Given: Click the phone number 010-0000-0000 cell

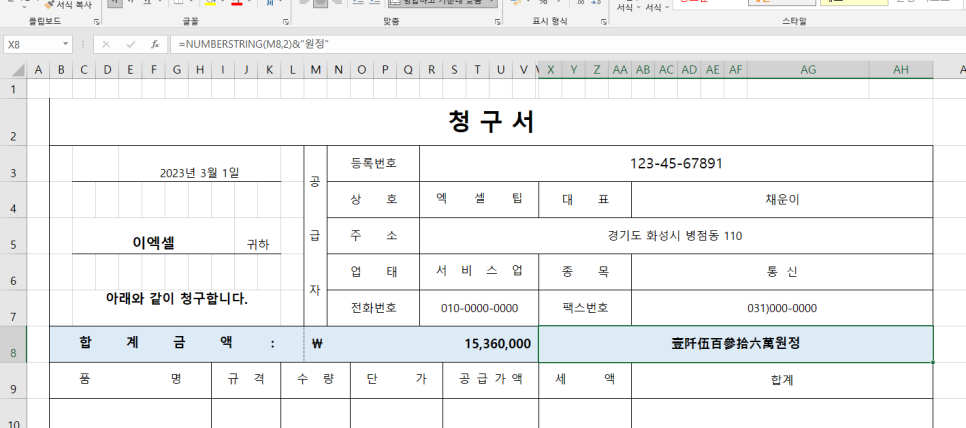Looking at the screenshot, I should (479, 308).
